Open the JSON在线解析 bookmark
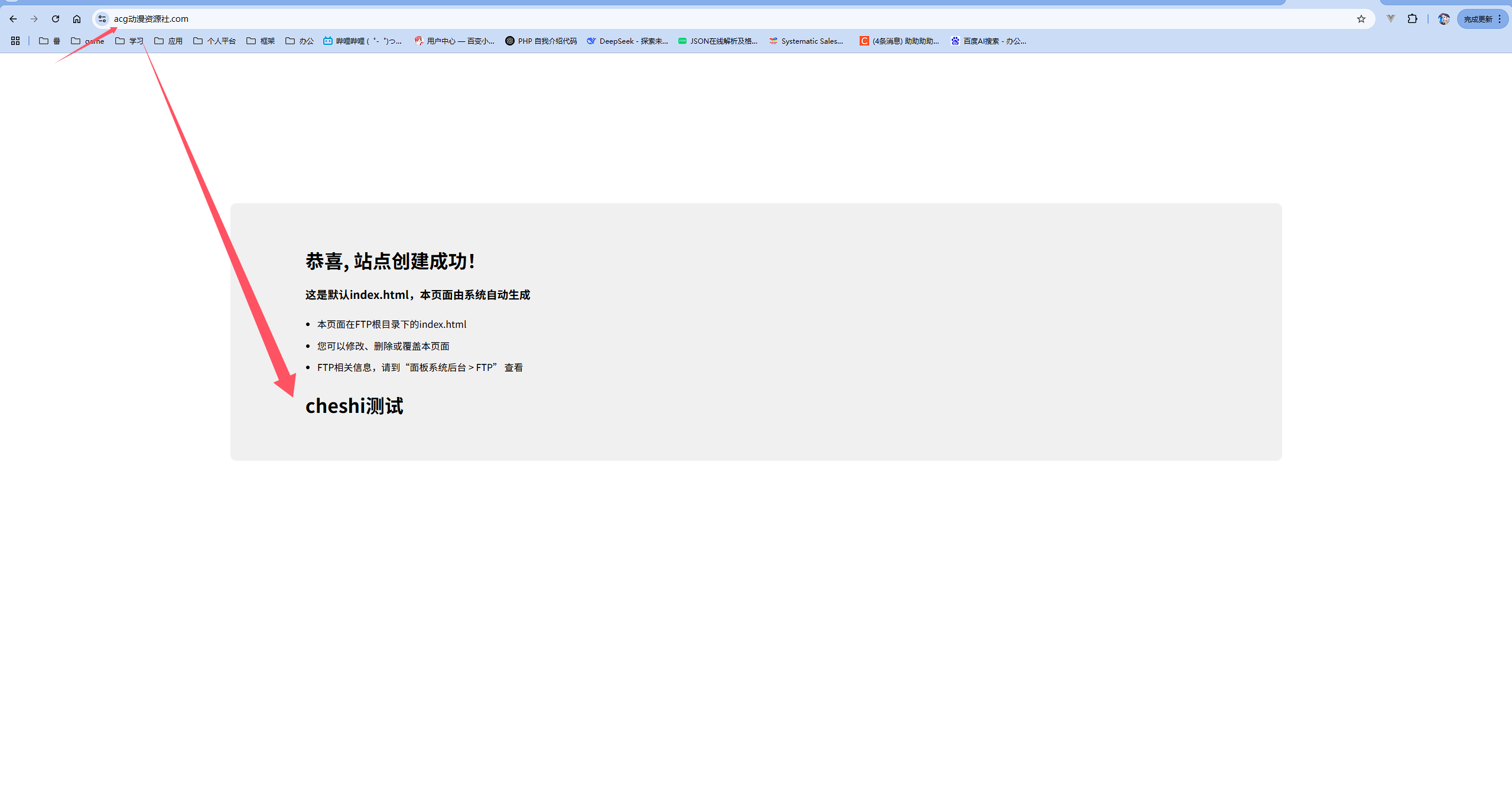The image size is (1512, 801). (717, 41)
